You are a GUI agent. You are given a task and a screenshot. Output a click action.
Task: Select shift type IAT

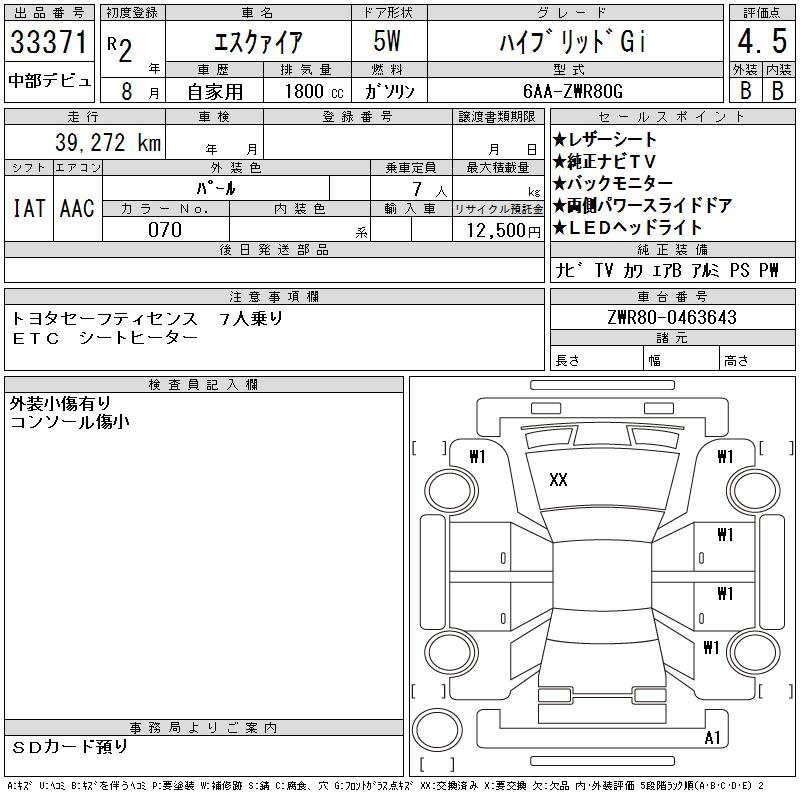[x=29, y=208]
